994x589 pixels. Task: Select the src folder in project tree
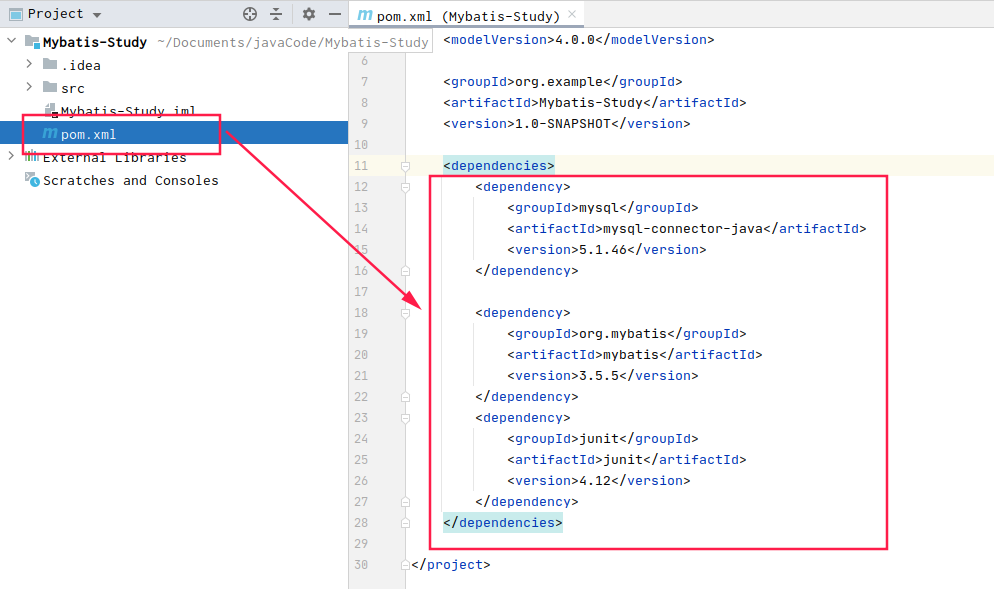click(73, 88)
